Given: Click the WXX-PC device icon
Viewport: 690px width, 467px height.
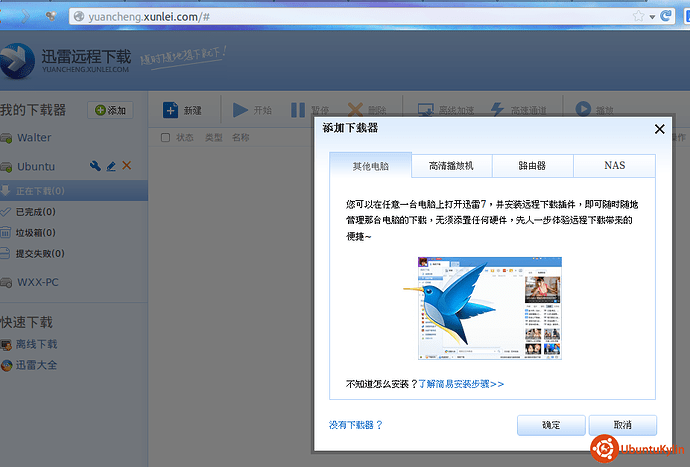Looking at the screenshot, I should tap(6, 283).
